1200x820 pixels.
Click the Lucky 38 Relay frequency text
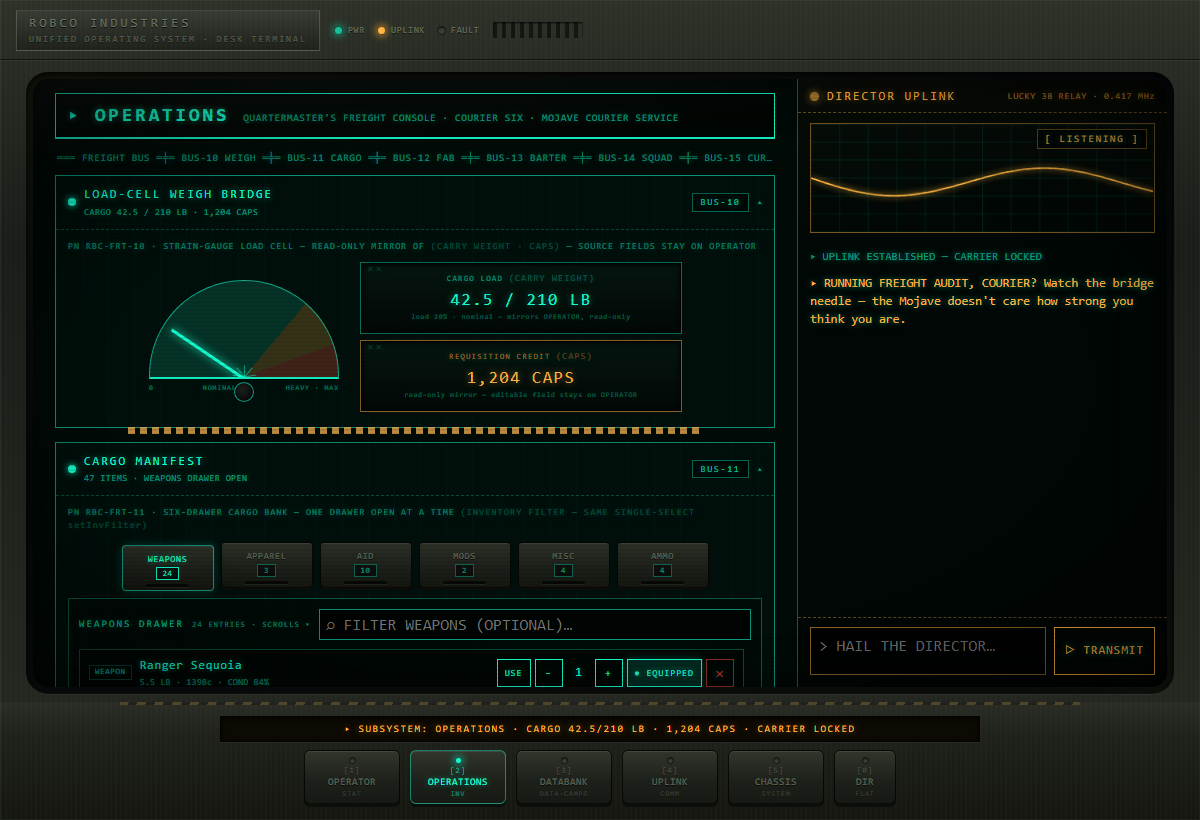coord(1081,97)
